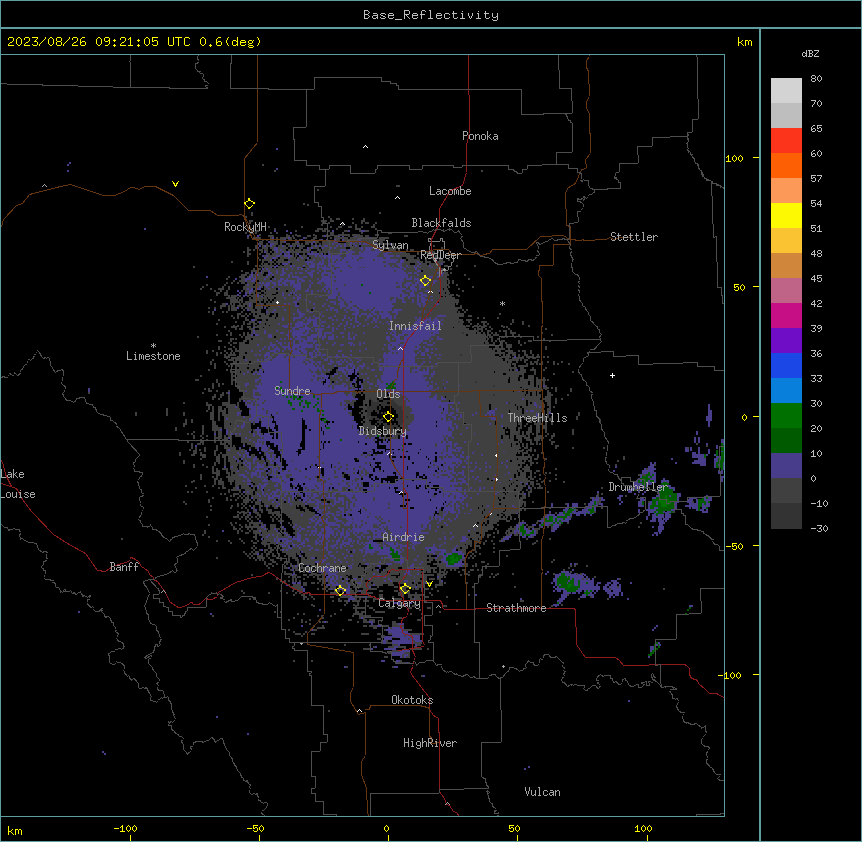Image resolution: width=862 pixels, height=842 pixels.
Task: Click the yellow radar site marker near Didsbury
Action: point(388,417)
